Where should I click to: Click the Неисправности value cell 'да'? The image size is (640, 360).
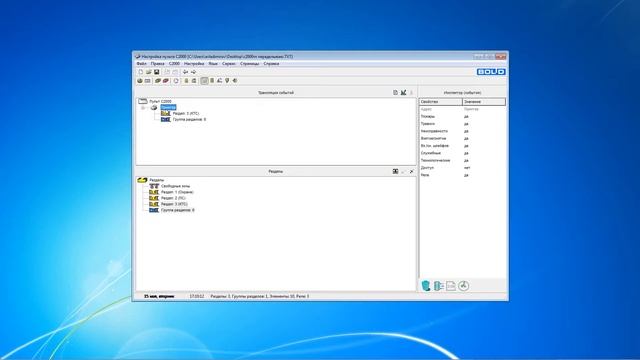coord(466,131)
